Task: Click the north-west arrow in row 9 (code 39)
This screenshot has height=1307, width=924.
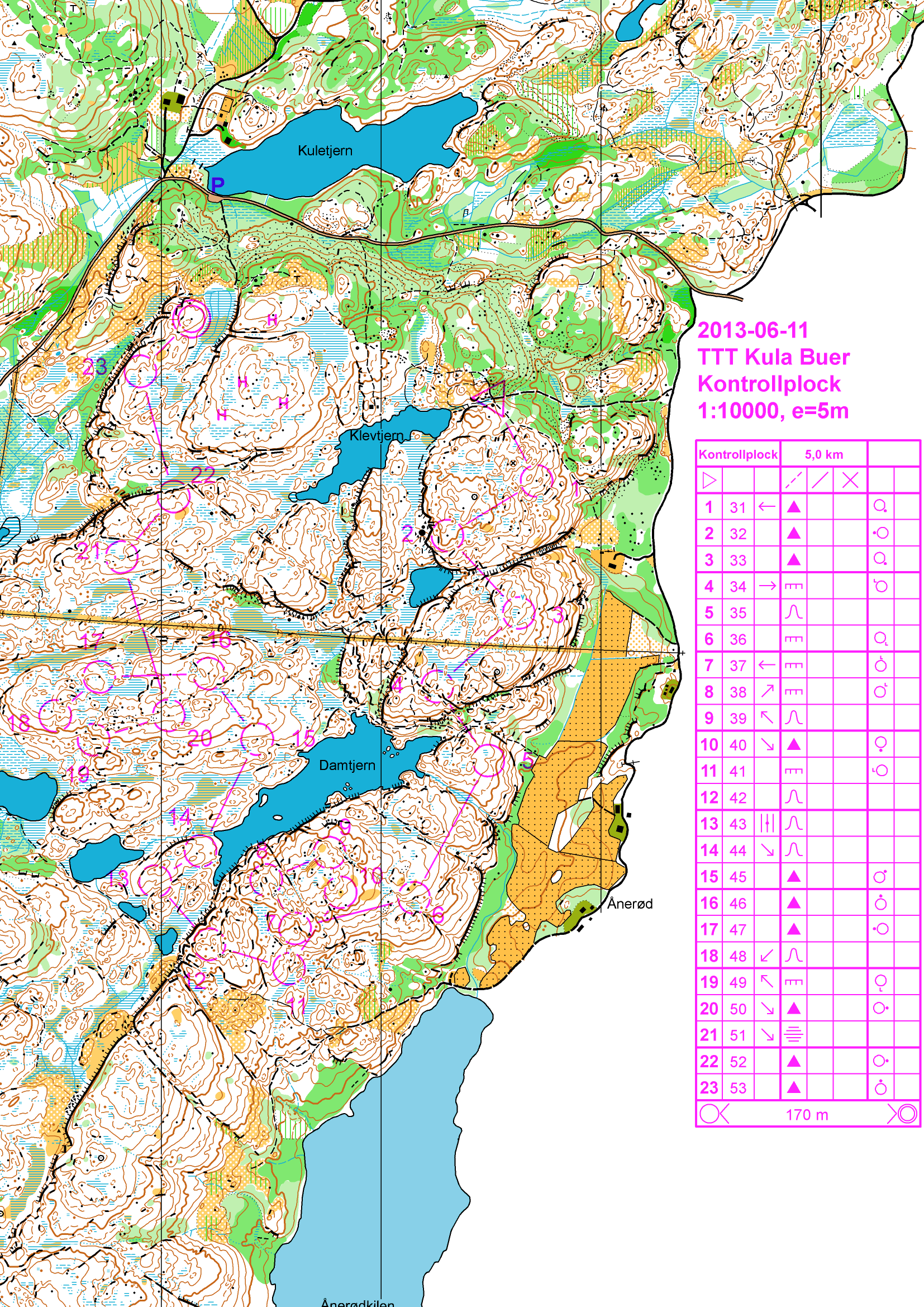Action: 767,718
